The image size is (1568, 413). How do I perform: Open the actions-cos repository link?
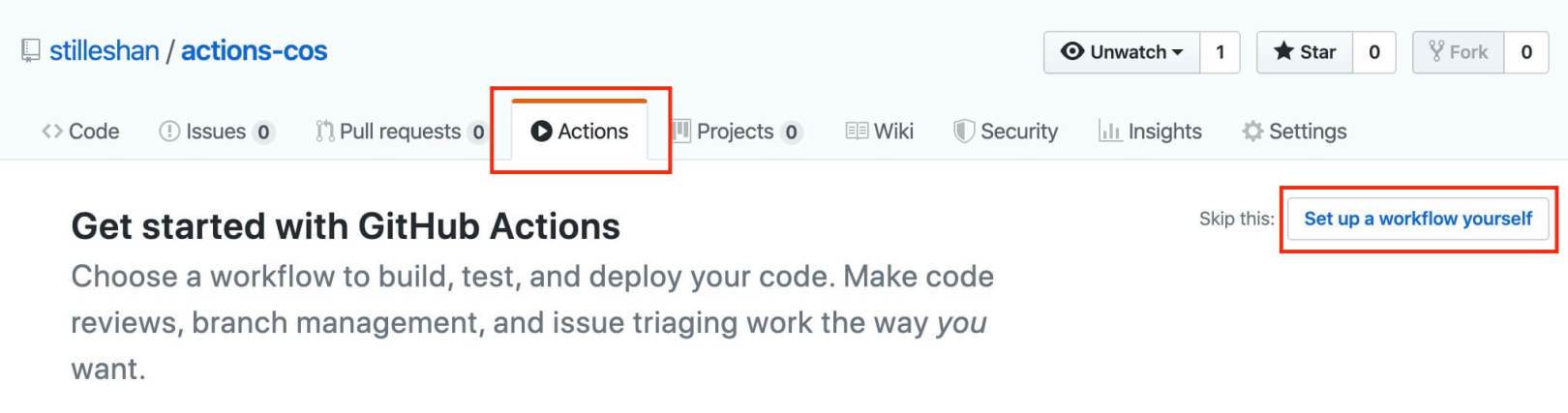tap(255, 50)
